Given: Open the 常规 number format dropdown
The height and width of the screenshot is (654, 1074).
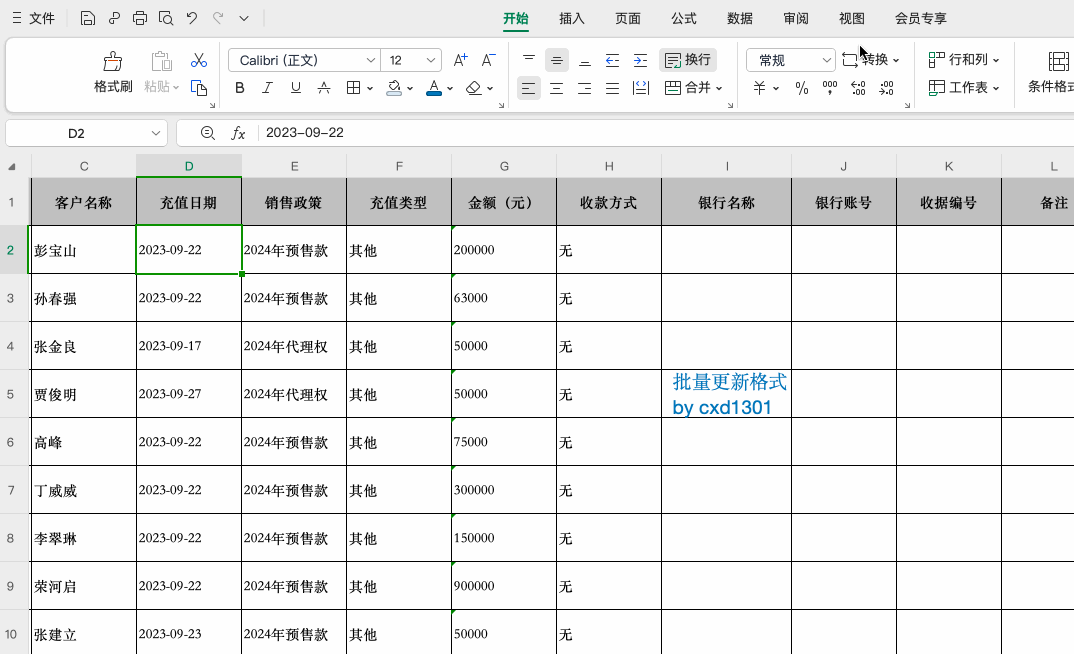Looking at the screenshot, I should pyautogui.click(x=825, y=60).
